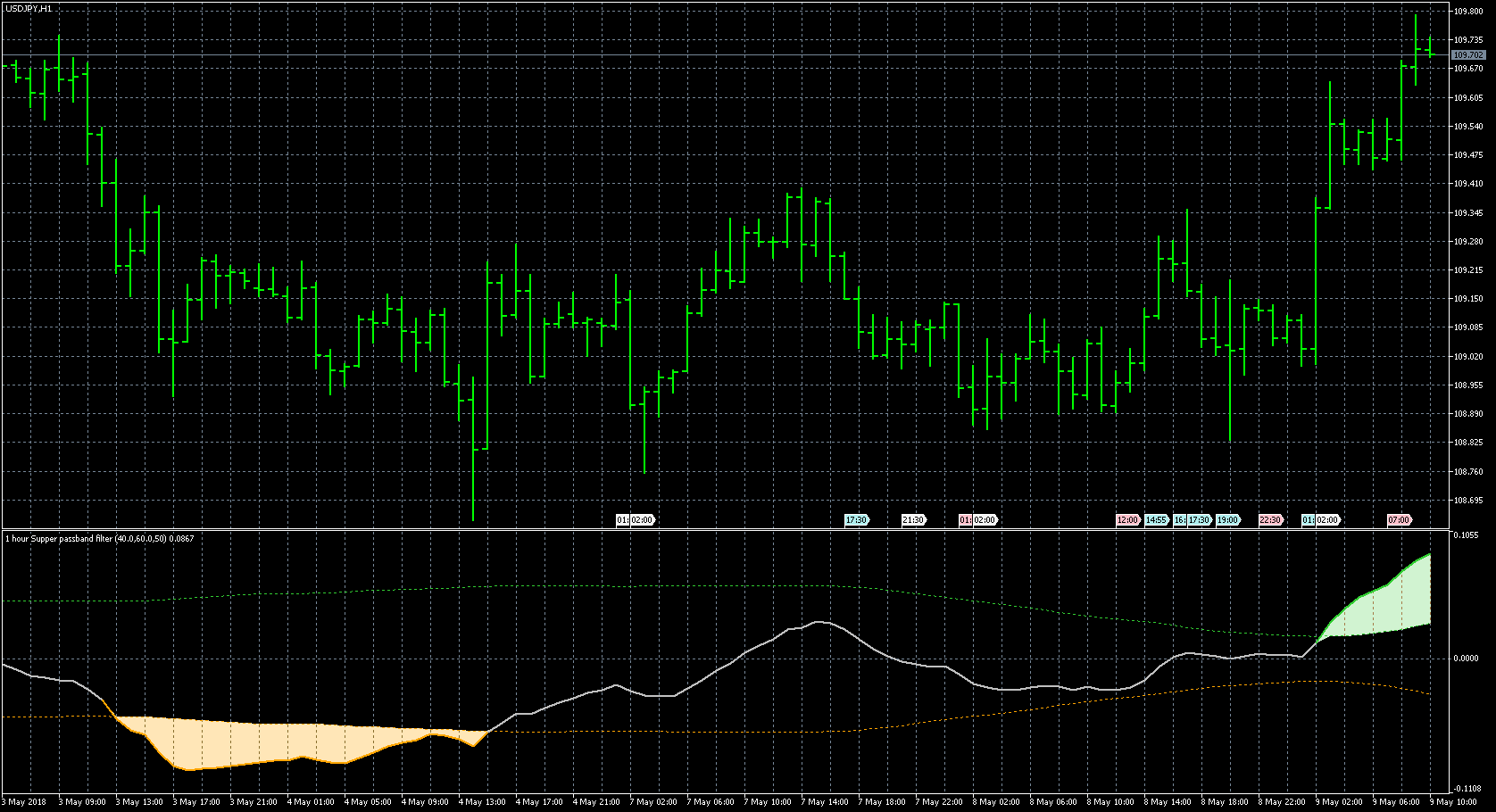
Task: Click the cyan 16: event marker
Action: [1179, 519]
